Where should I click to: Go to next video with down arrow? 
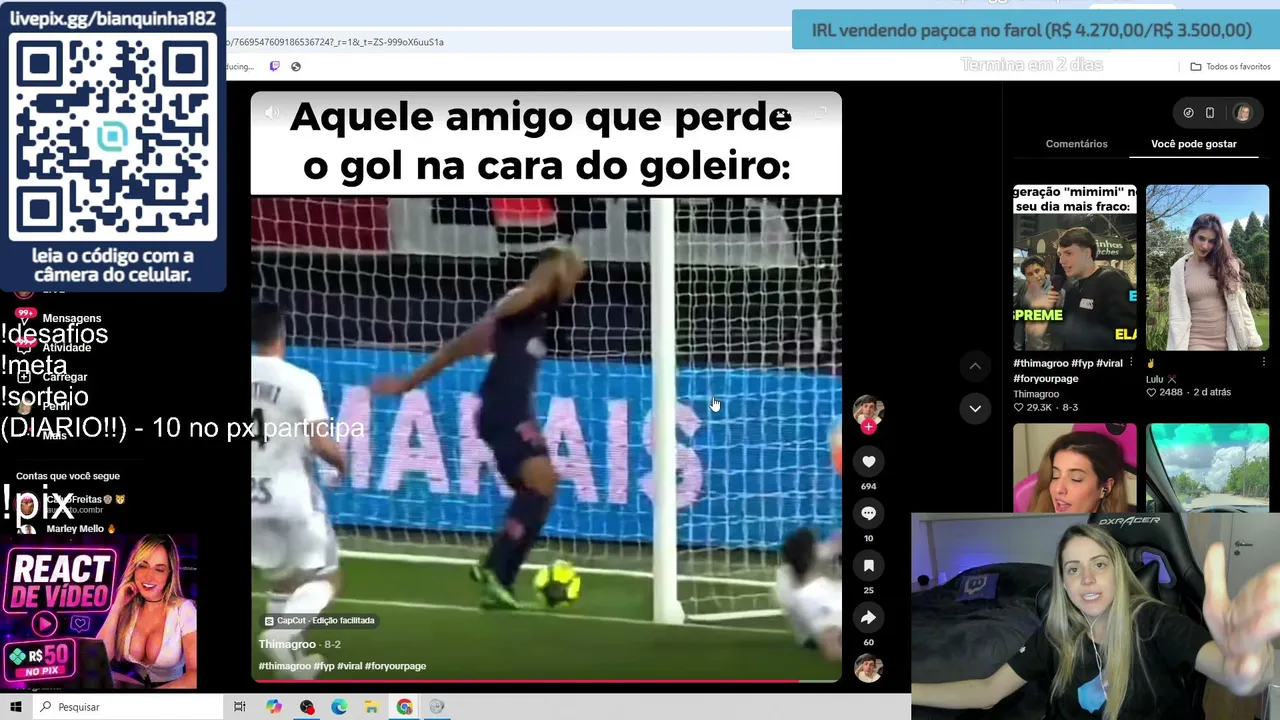click(975, 408)
